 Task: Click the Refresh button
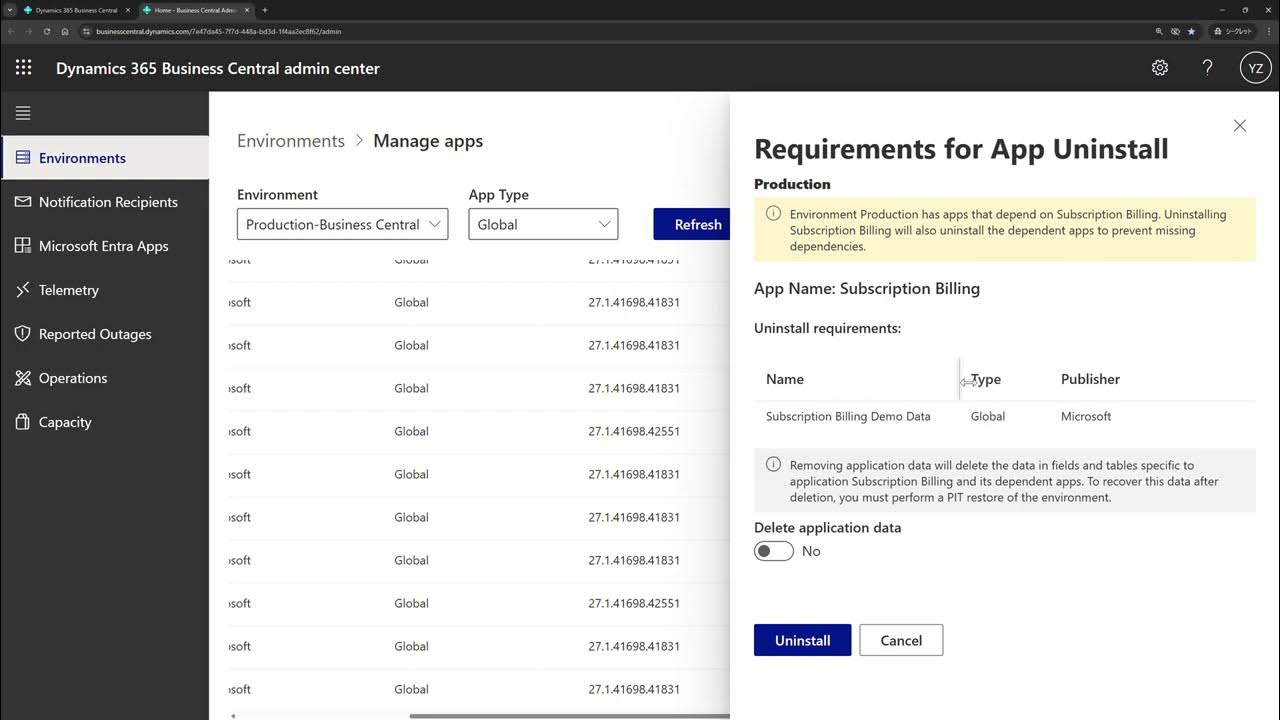pos(697,224)
